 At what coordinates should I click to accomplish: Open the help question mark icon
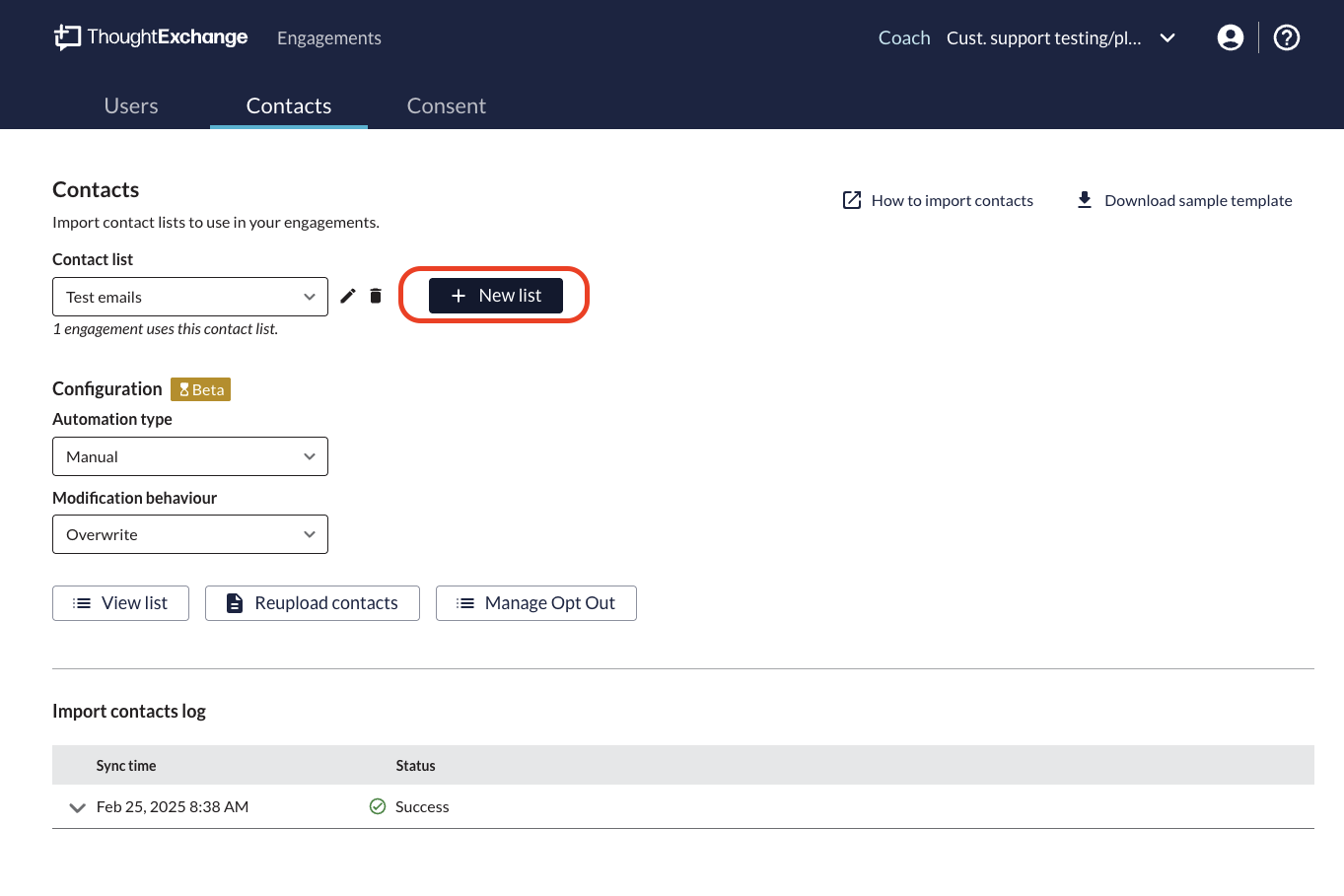coord(1286,37)
